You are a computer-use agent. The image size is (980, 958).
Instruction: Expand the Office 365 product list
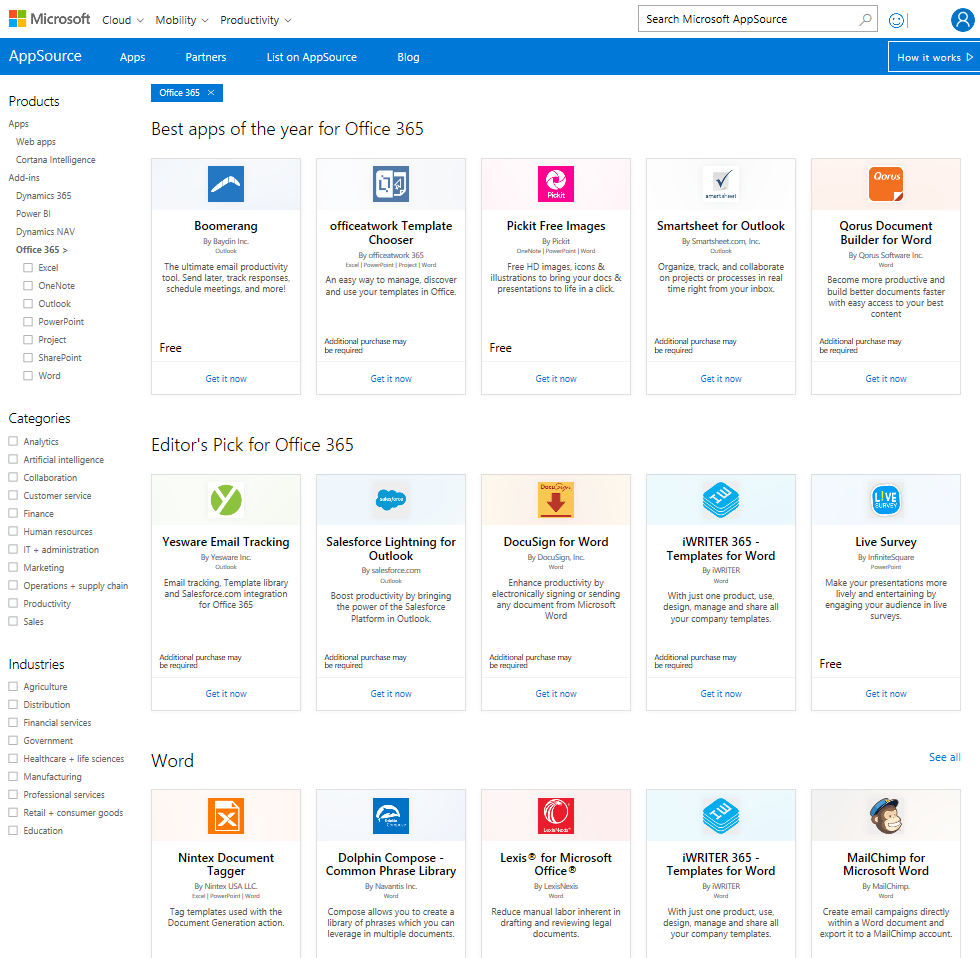click(x=42, y=249)
